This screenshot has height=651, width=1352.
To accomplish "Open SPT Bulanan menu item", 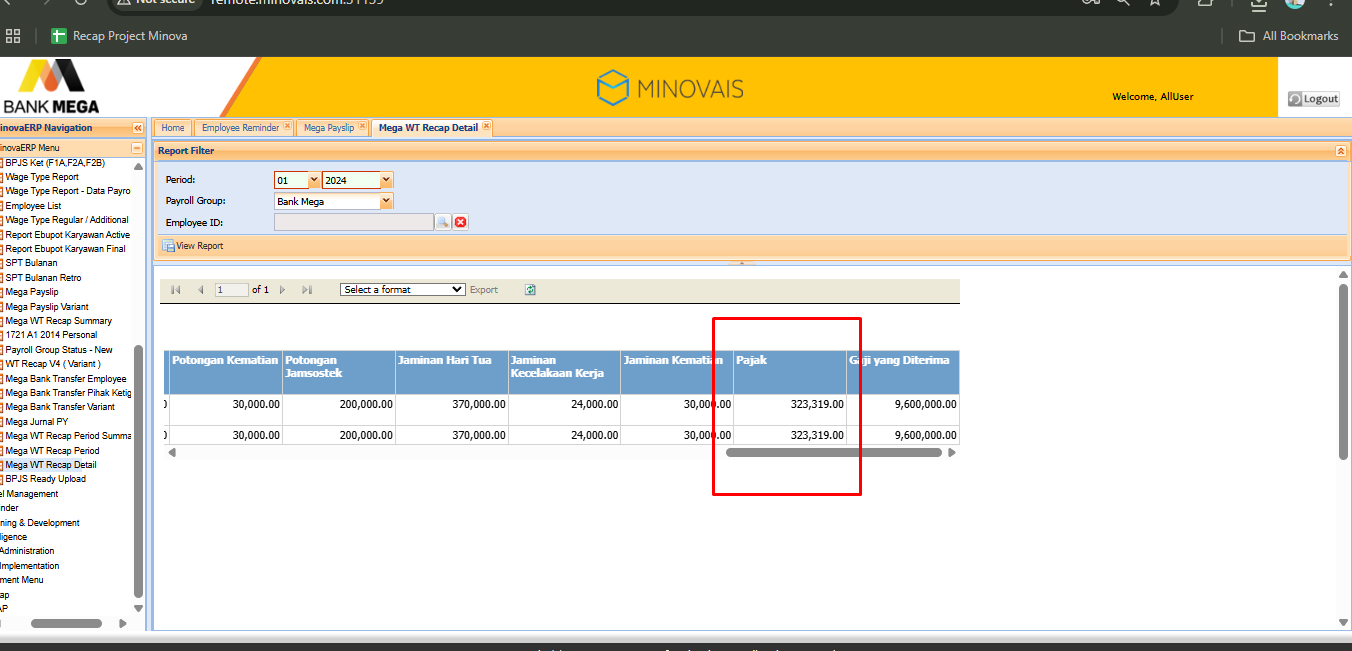I will pyautogui.click(x=31, y=263).
